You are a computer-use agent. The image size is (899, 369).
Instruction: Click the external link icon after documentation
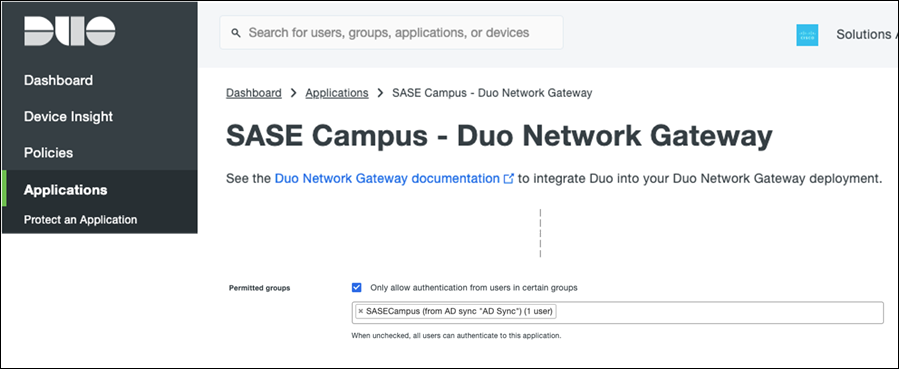pyautogui.click(x=509, y=179)
